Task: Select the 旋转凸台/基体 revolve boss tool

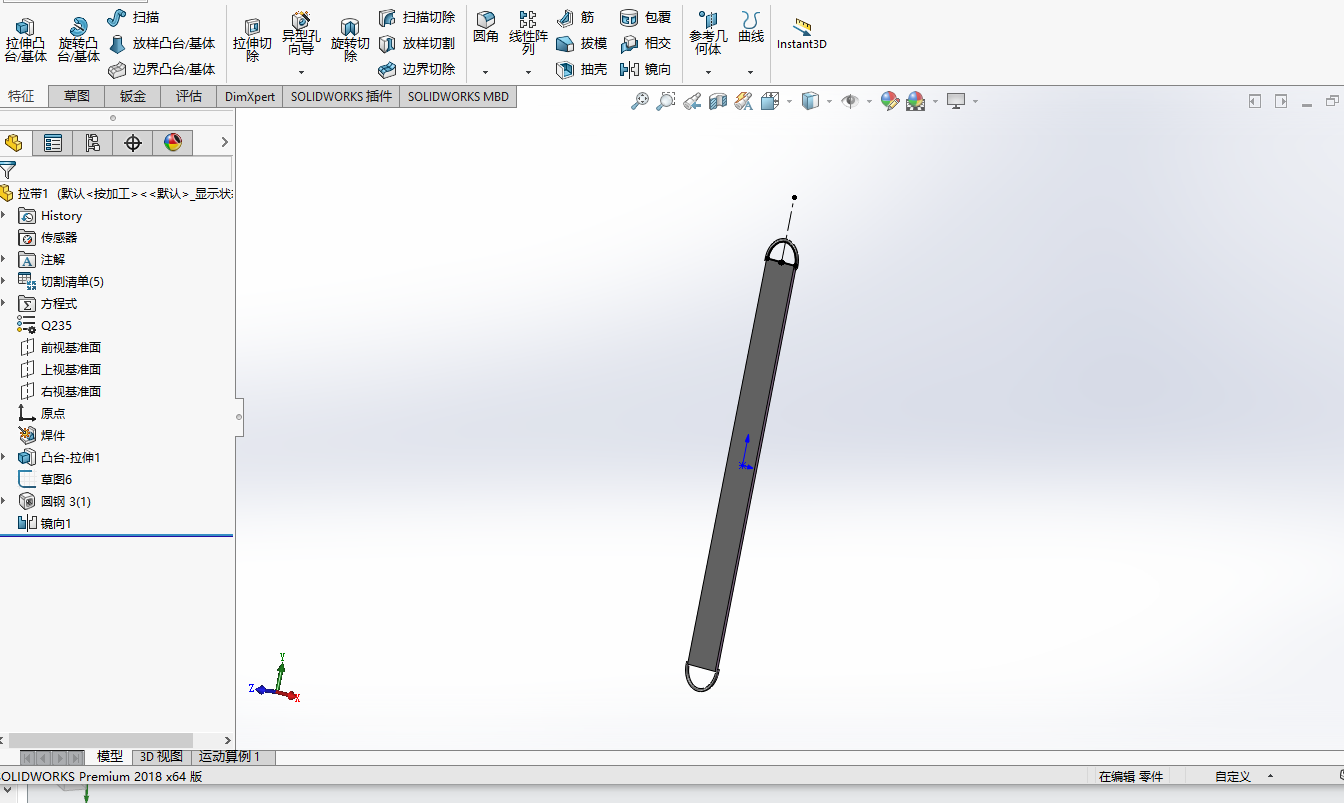Action: click(x=78, y=40)
